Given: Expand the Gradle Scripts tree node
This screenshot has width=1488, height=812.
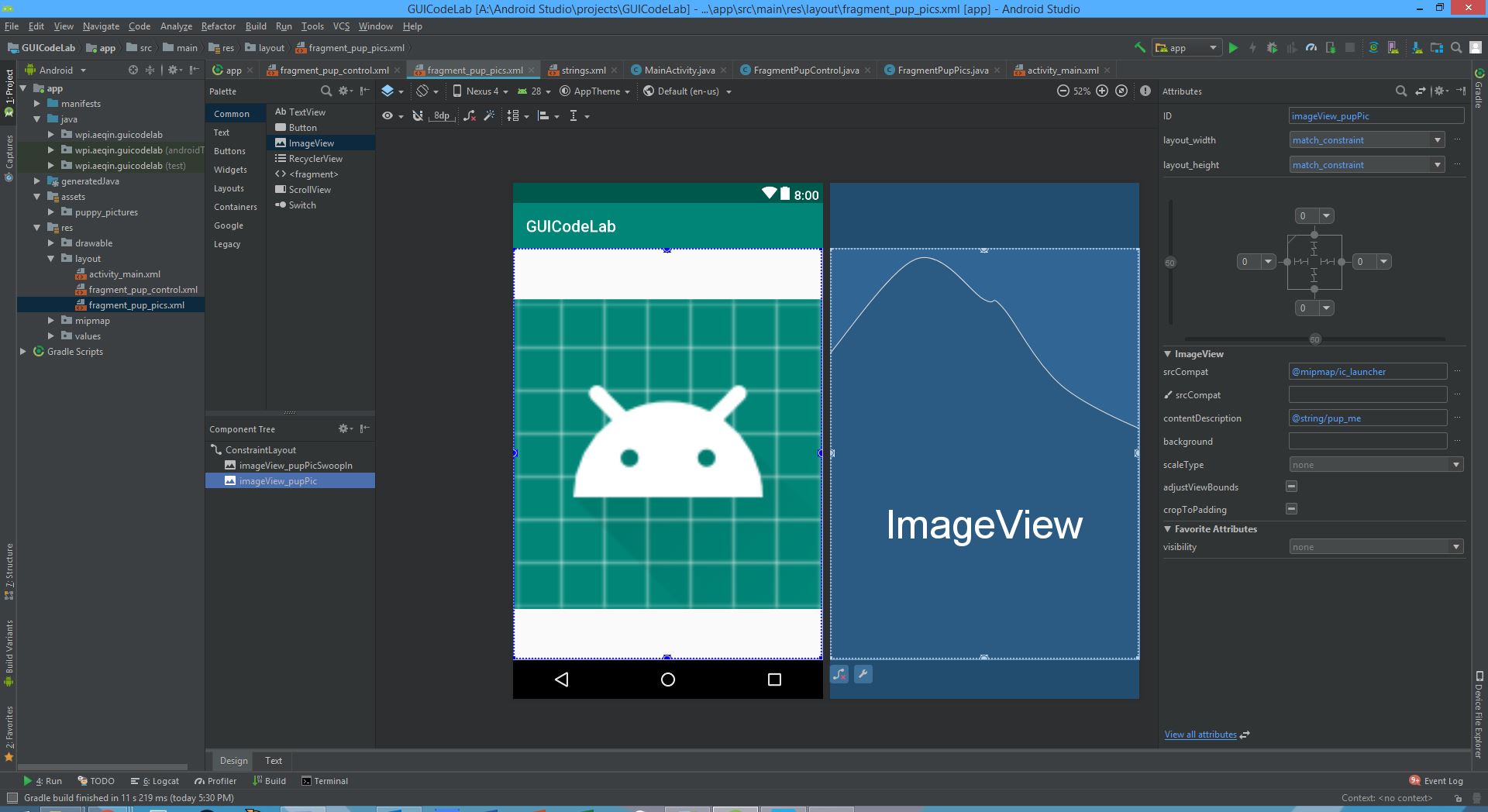Looking at the screenshot, I should [x=23, y=352].
